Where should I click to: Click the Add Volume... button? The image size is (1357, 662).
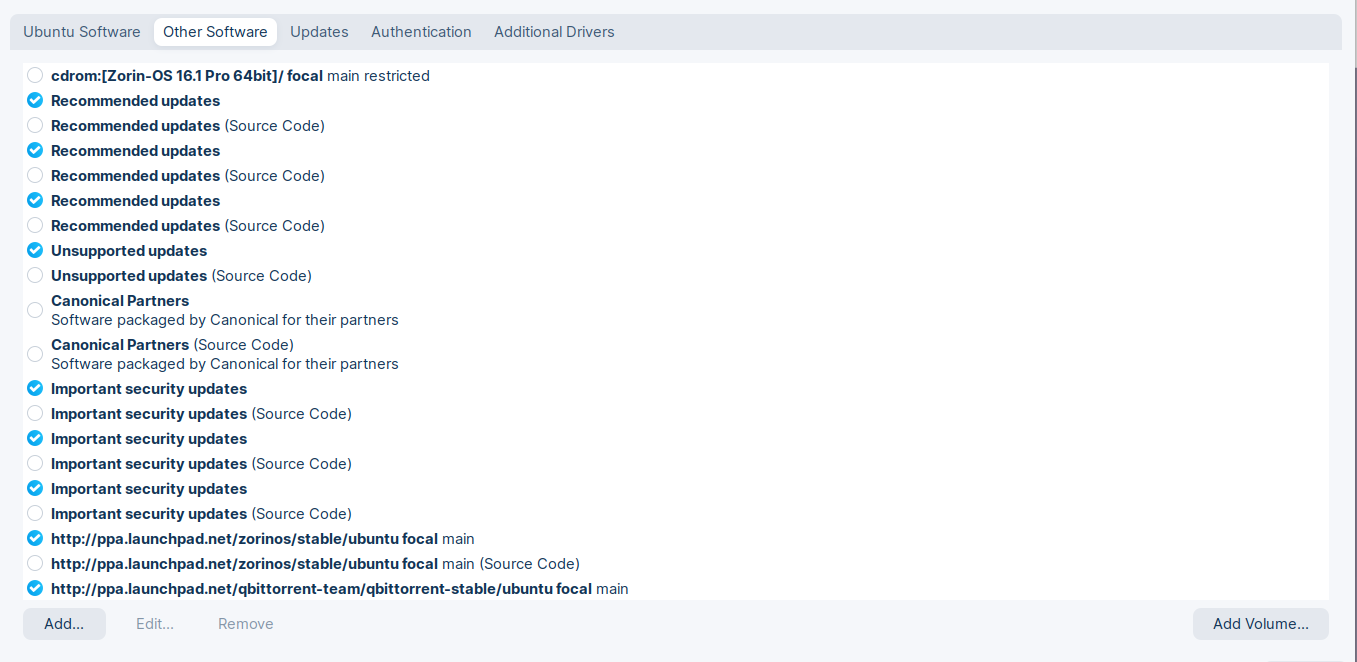(1261, 624)
